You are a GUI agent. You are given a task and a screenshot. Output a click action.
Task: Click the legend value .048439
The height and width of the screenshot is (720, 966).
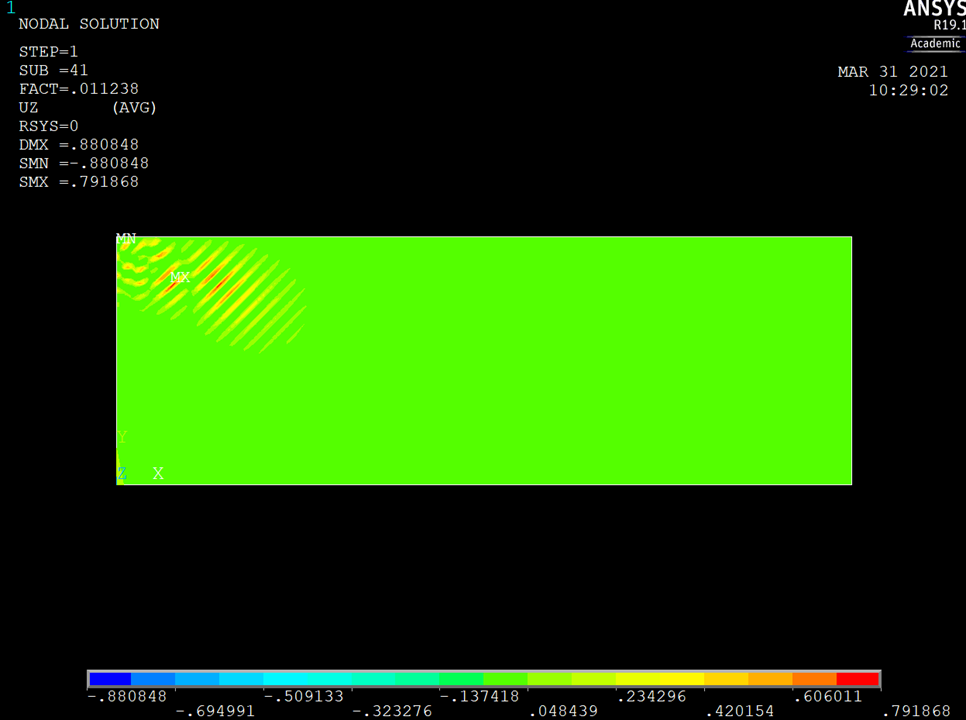coord(563,711)
